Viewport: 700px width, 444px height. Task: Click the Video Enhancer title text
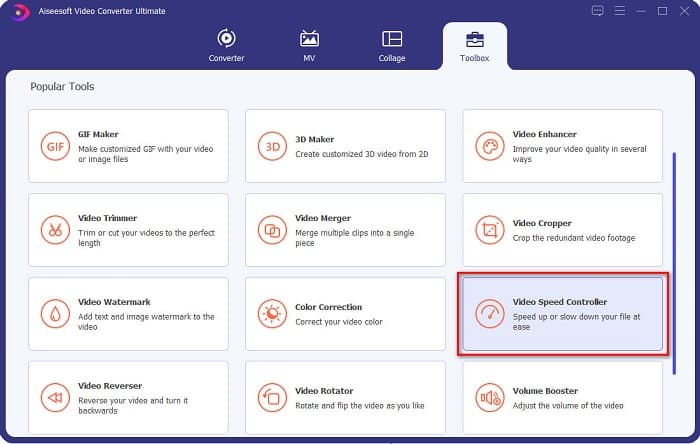click(545, 134)
